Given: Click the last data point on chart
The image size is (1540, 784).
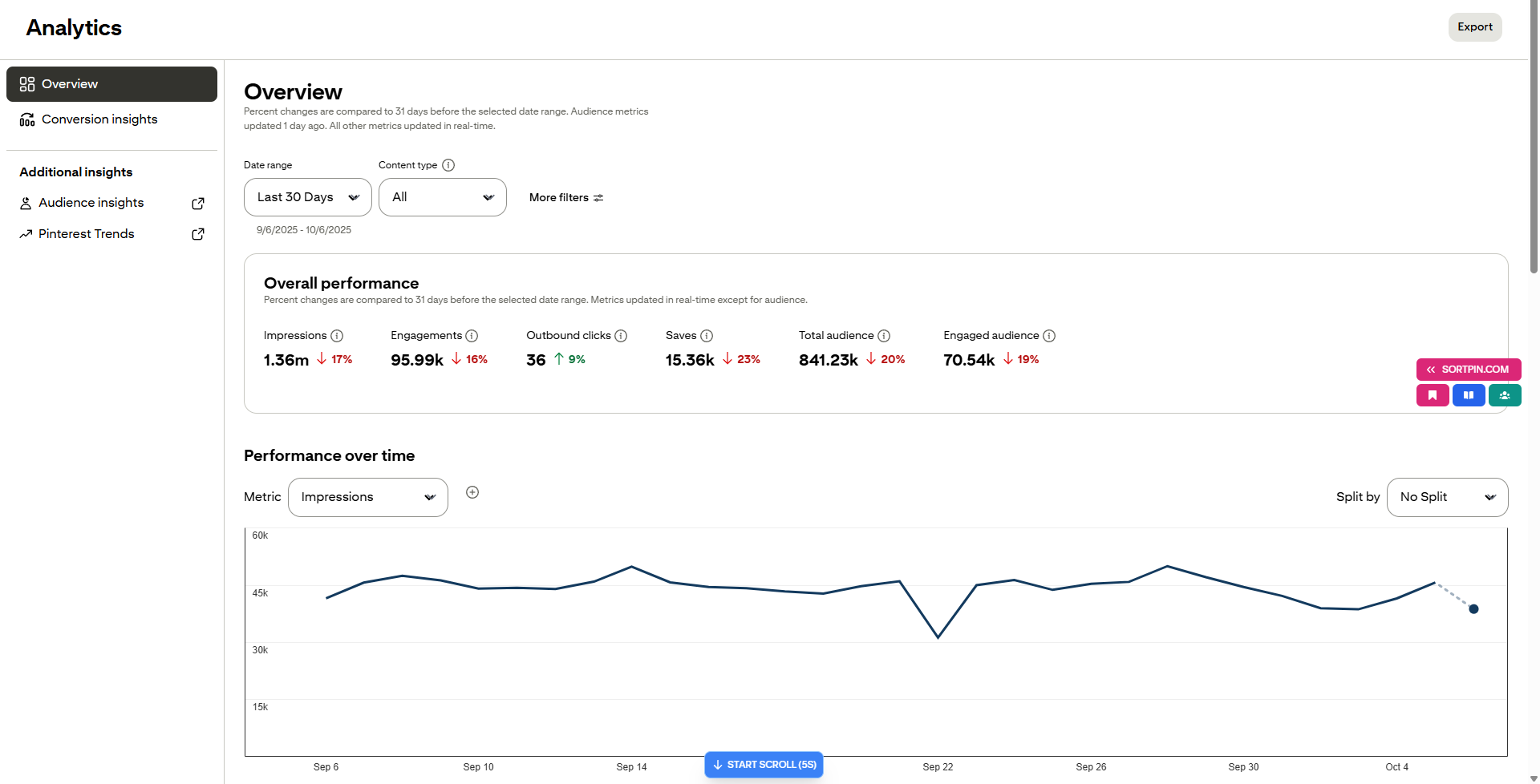Looking at the screenshot, I should pos(1473,609).
